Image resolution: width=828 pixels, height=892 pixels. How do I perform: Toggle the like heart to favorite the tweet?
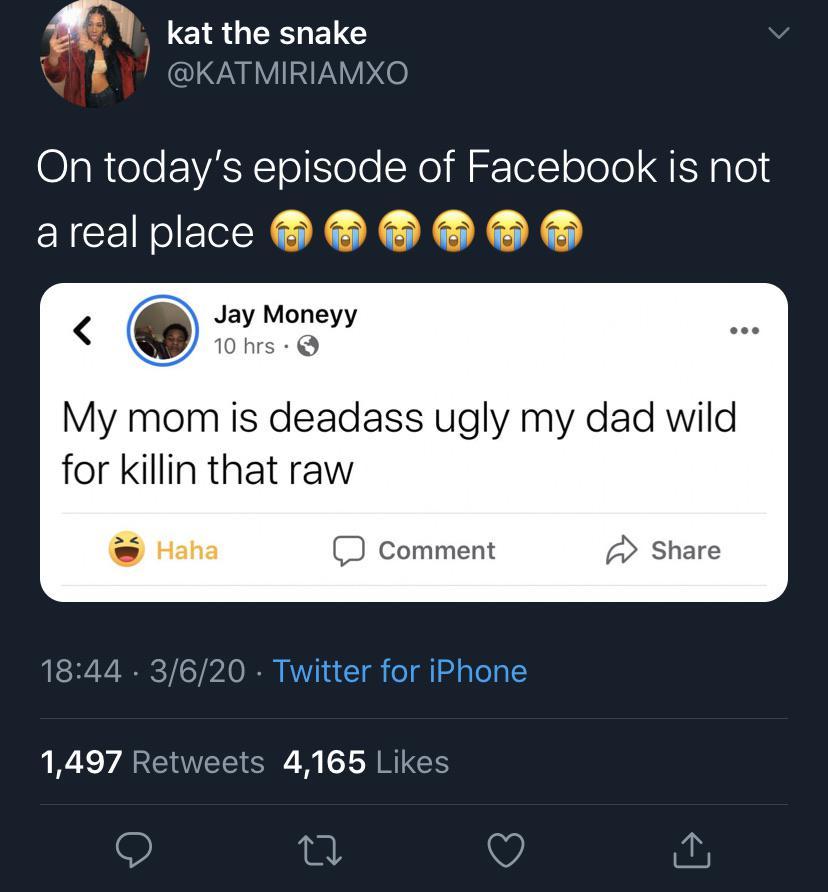(506, 851)
